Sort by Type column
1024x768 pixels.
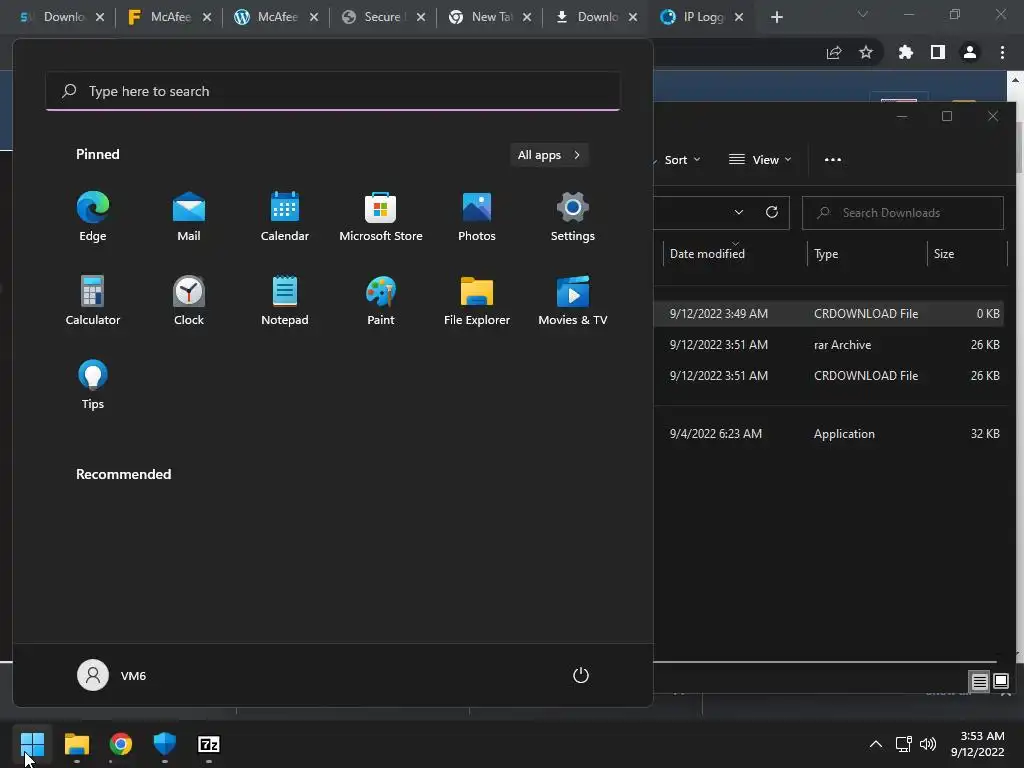[867, 253]
